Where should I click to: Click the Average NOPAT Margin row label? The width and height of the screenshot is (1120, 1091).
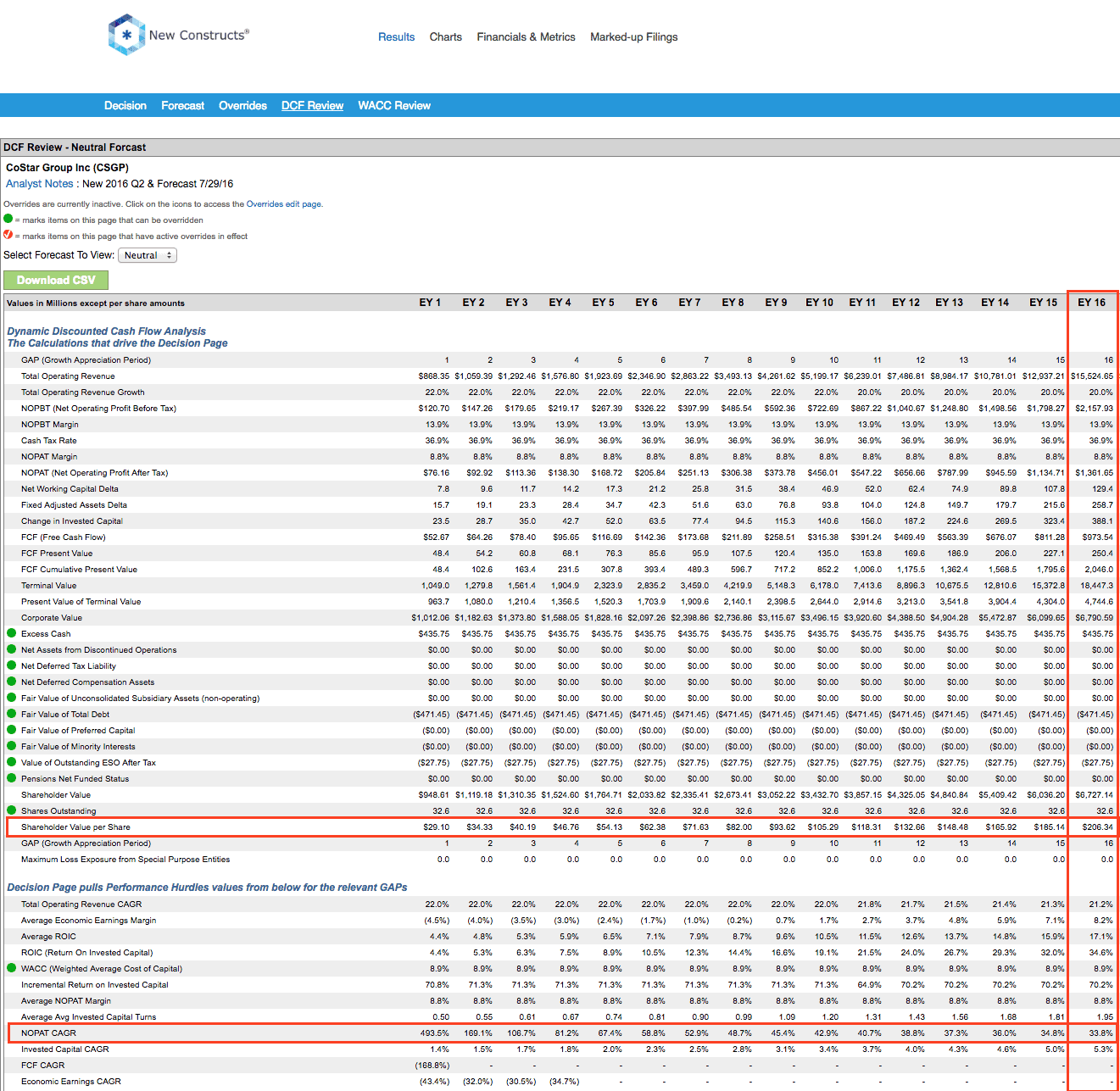coord(66,1001)
